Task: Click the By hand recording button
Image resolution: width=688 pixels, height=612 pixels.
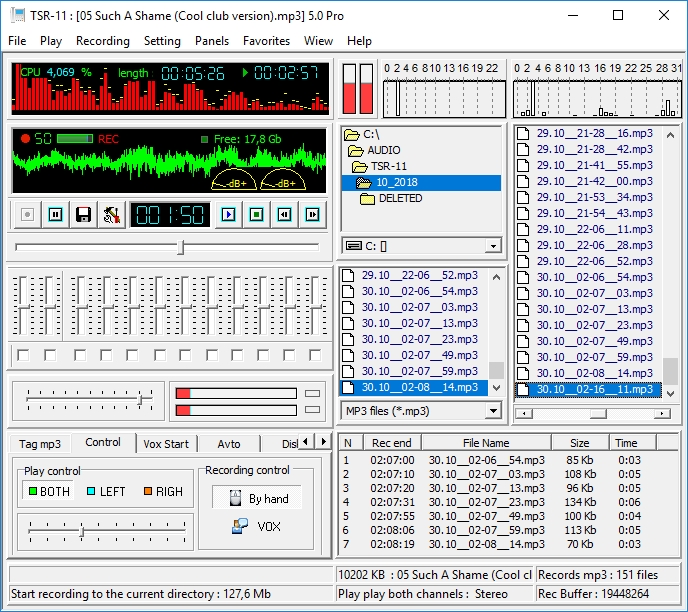Action: (257, 498)
